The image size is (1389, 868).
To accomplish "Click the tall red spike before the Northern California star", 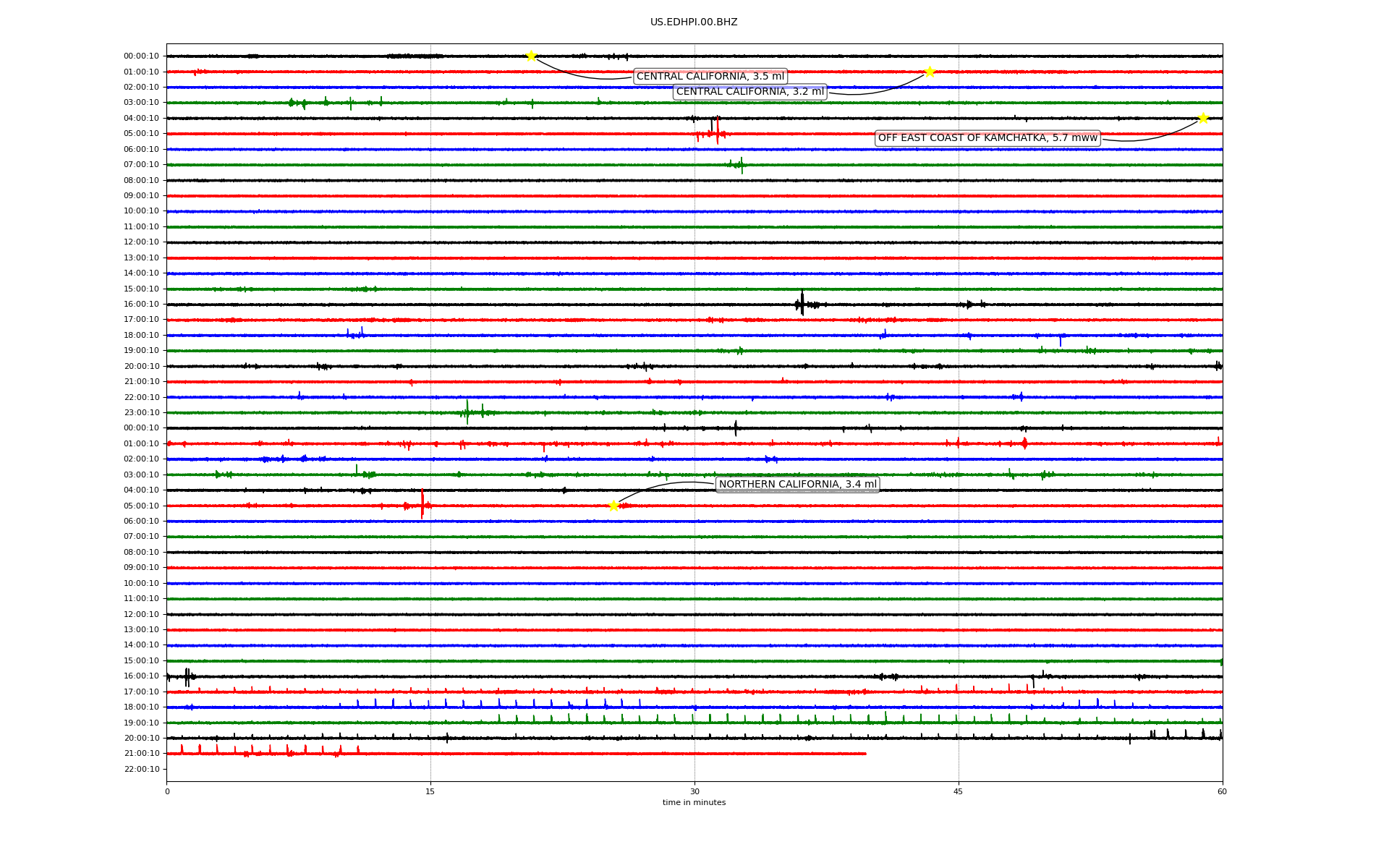I will pyautogui.click(x=422, y=503).
